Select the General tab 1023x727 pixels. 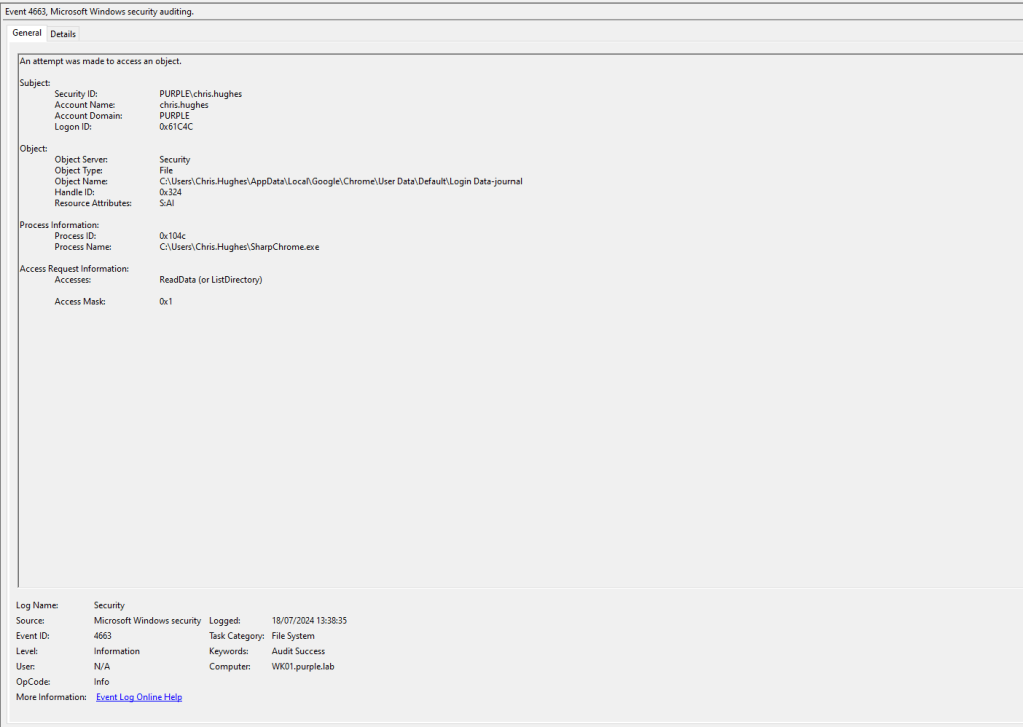click(x=27, y=33)
